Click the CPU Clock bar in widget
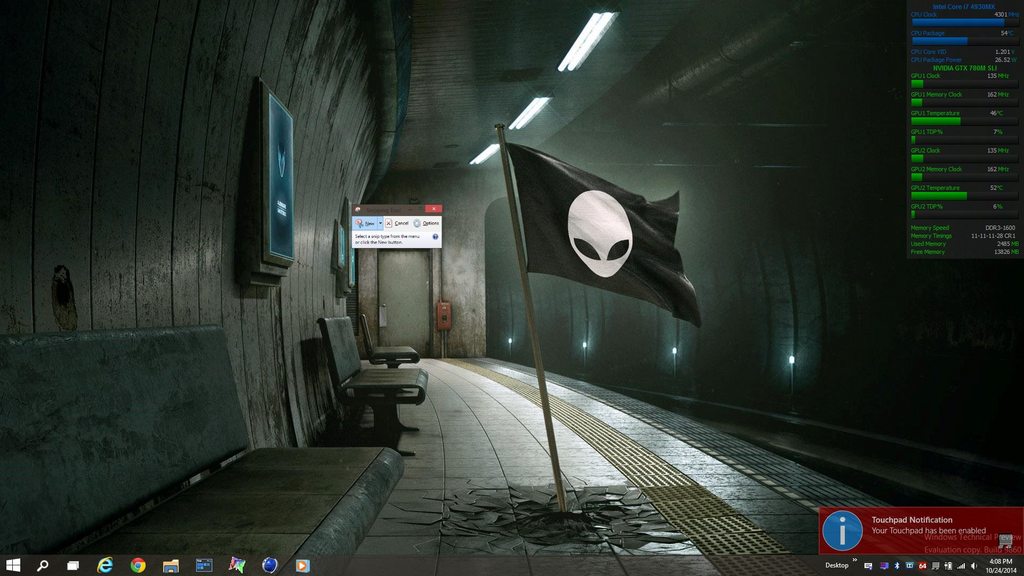The width and height of the screenshot is (1024, 576). (964, 22)
